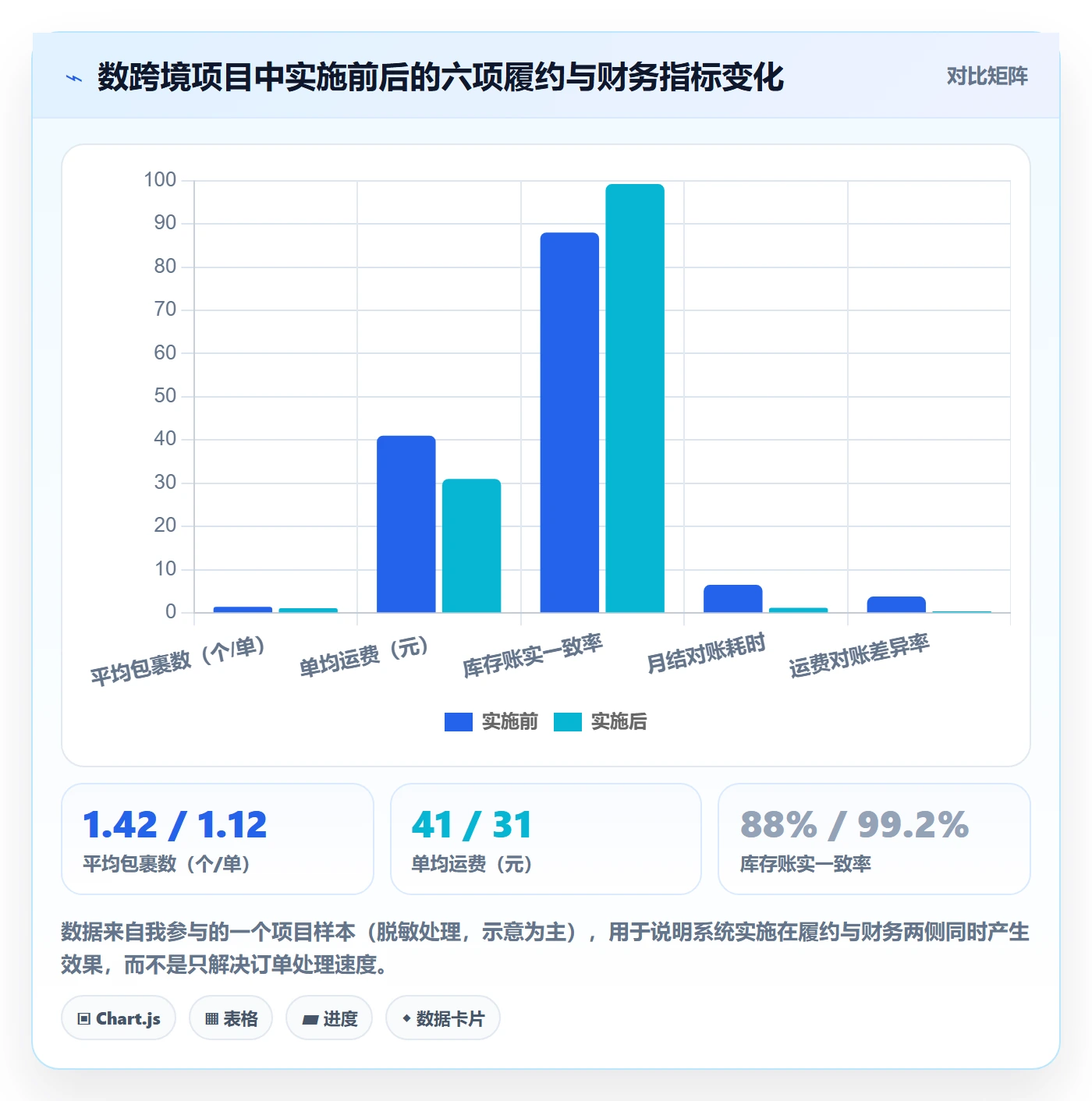Click the 库存账实一致率 实施后 bar
The image size is (1092, 1101).
click(635, 398)
